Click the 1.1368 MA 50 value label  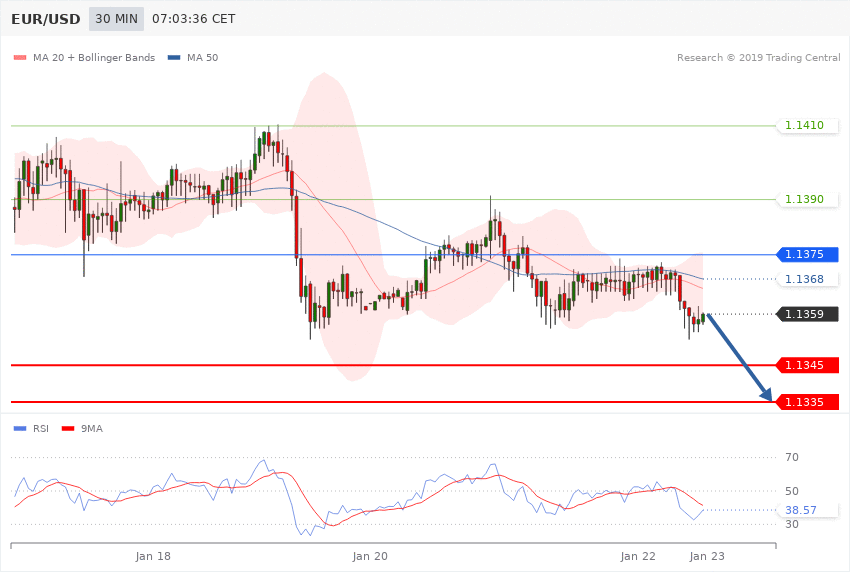coord(808,279)
